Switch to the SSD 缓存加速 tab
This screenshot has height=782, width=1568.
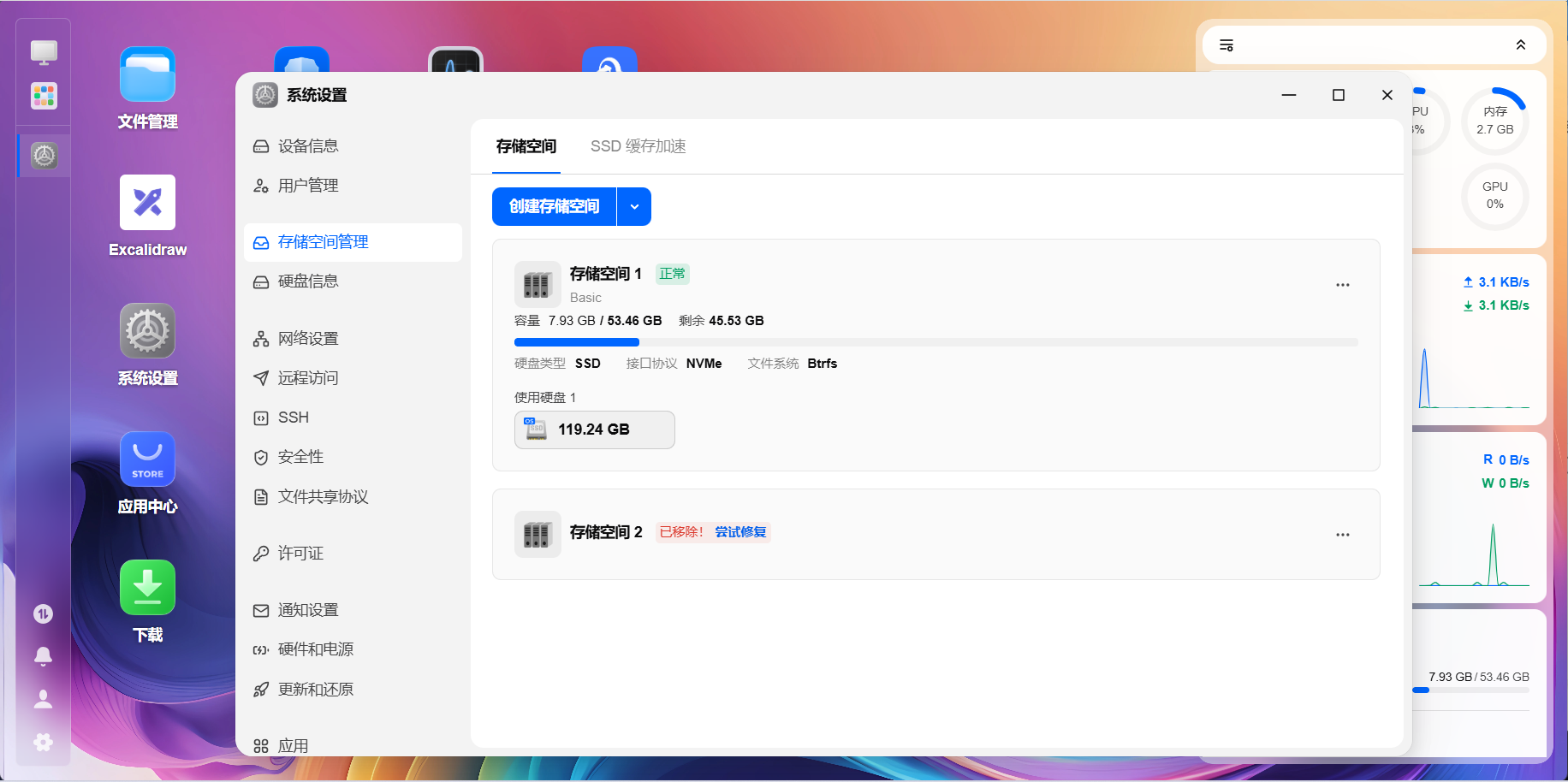(x=638, y=146)
